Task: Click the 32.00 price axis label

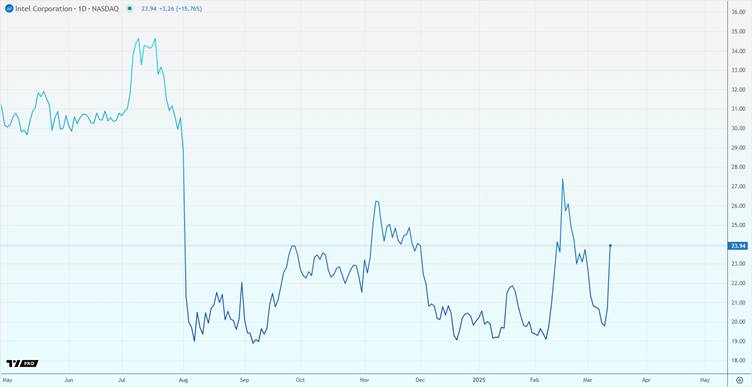Action: click(x=738, y=90)
